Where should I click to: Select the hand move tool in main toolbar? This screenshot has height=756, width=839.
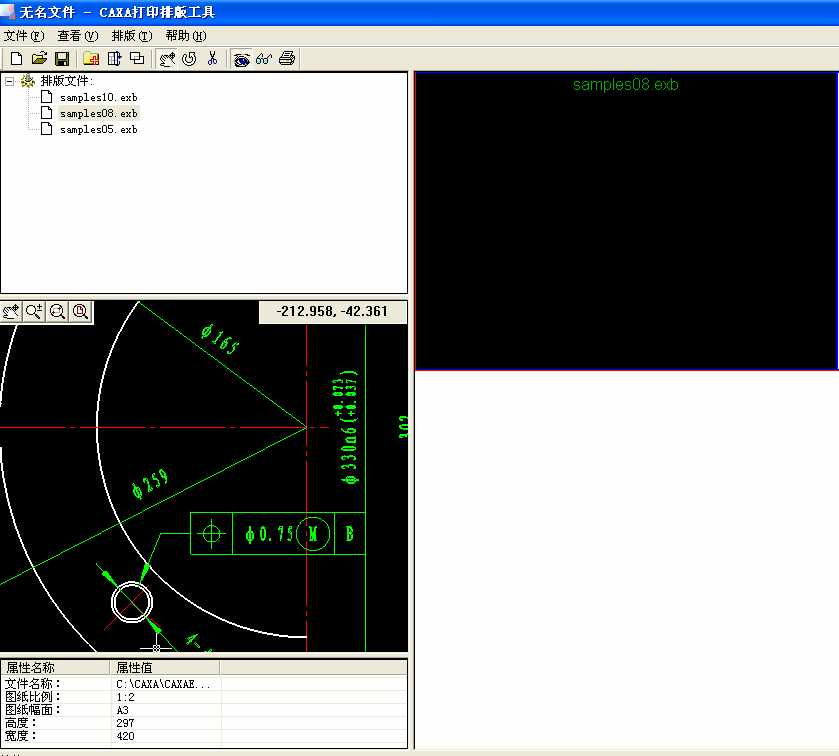click(x=167, y=58)
